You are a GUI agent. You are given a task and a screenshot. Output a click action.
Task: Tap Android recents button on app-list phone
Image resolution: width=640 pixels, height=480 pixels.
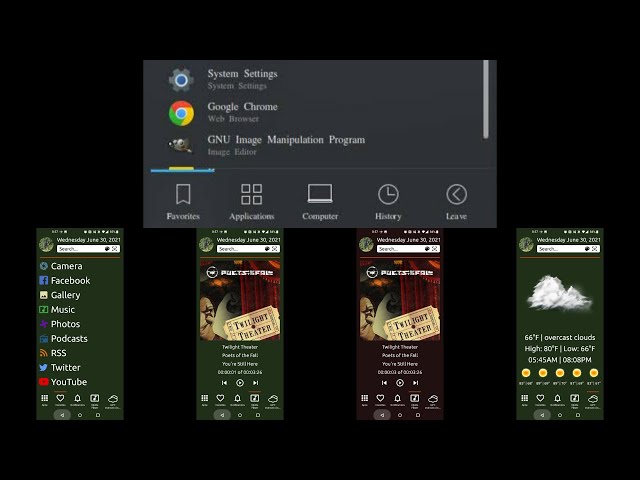click(x=98, y=415)
